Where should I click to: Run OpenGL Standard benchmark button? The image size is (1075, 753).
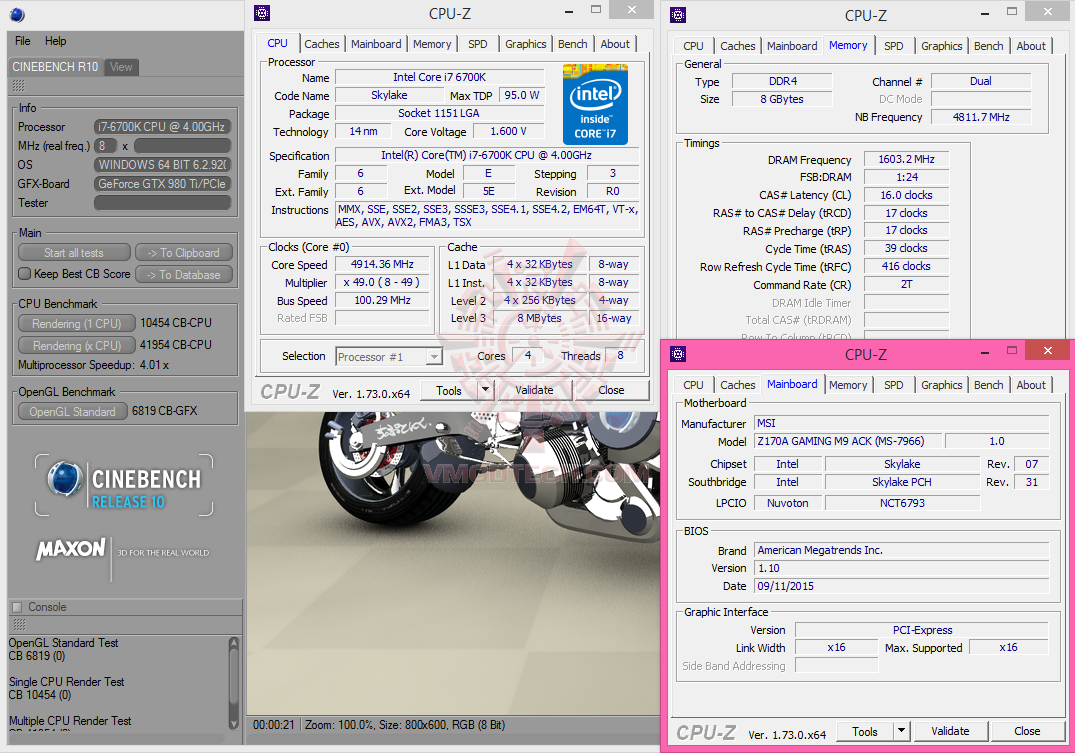73,411
